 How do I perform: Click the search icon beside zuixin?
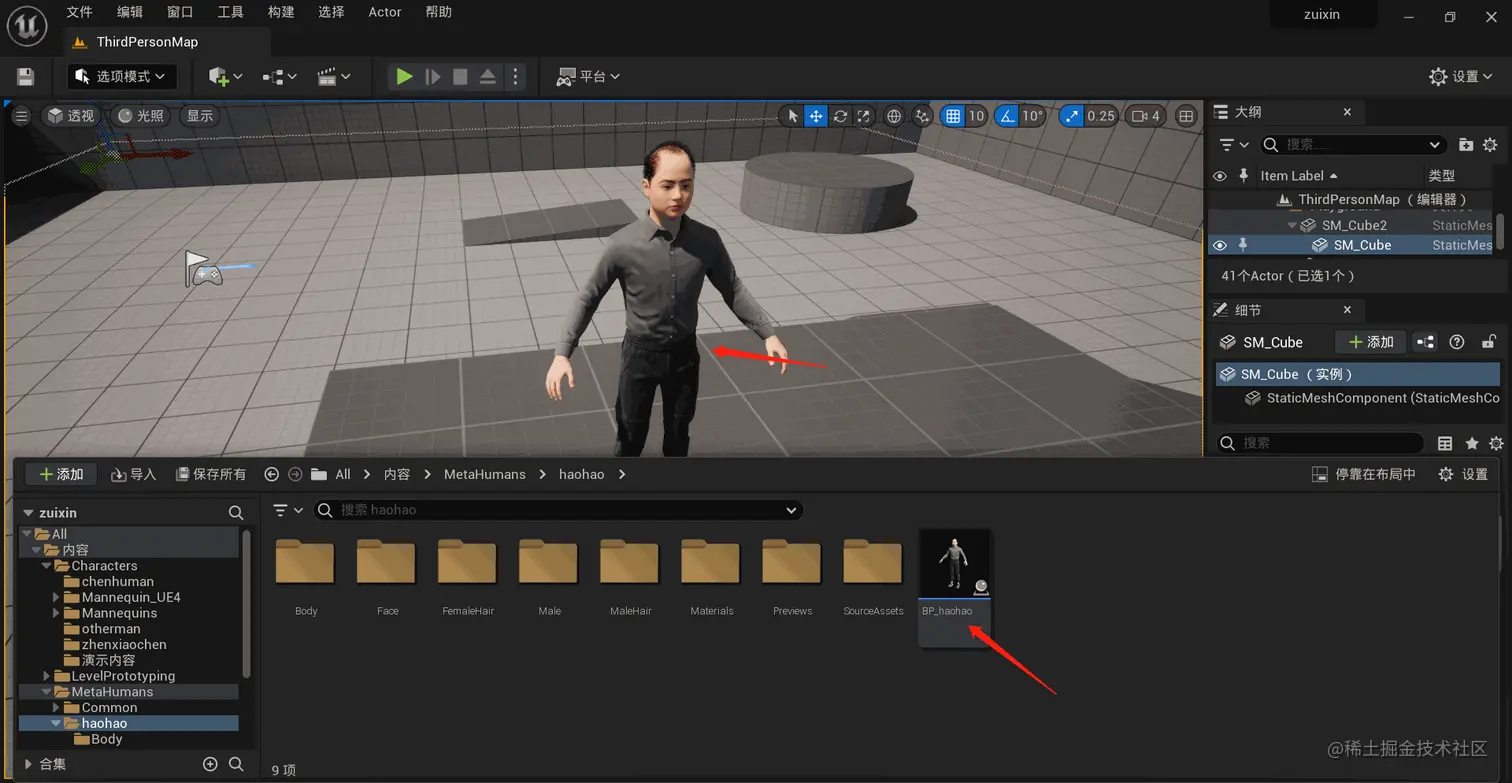point(236,512)
